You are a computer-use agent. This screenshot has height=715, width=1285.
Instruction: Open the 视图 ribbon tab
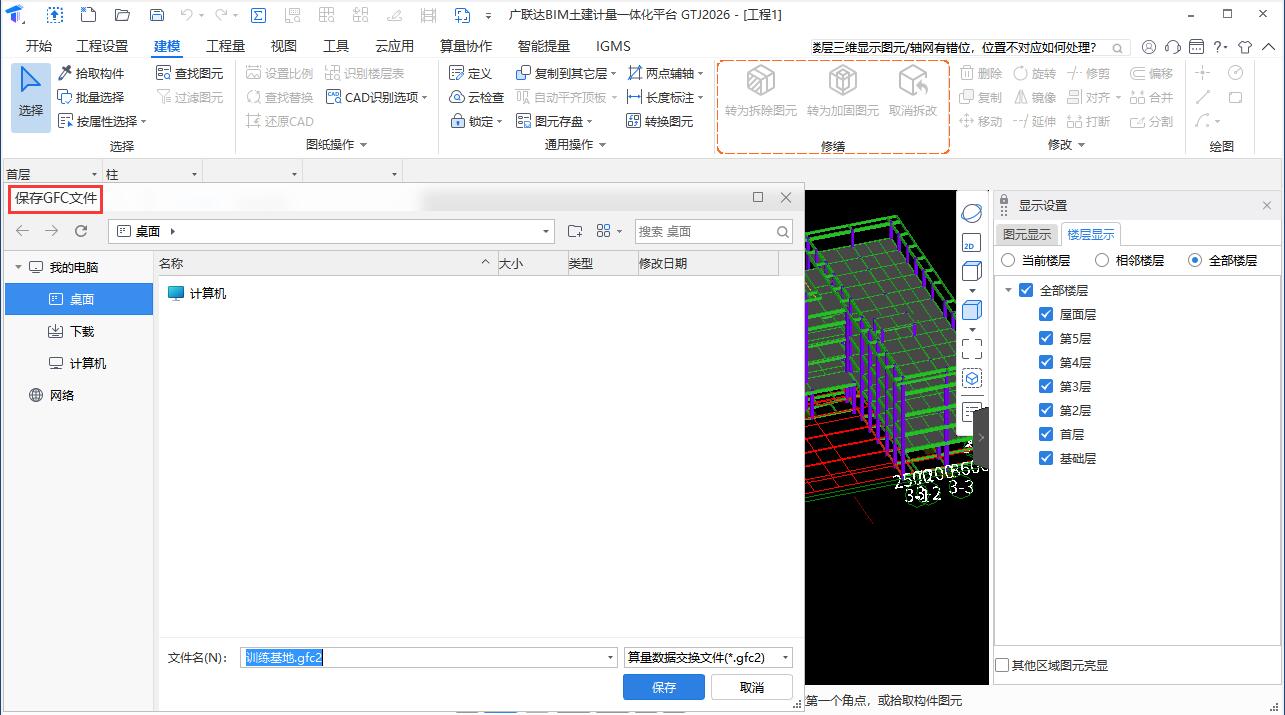284,46
